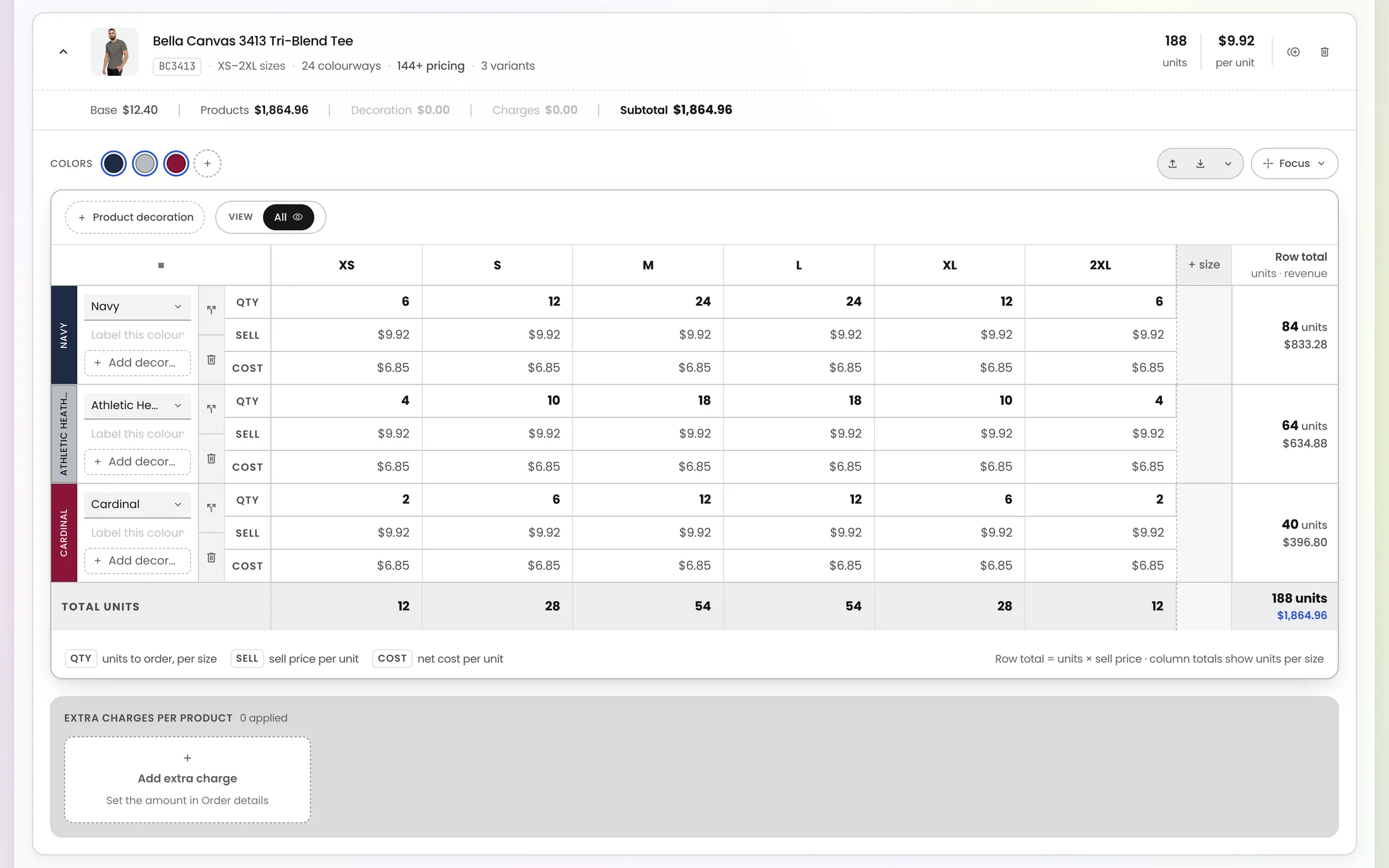
Task: Open the Focus dropdown
Action: 1294,163
